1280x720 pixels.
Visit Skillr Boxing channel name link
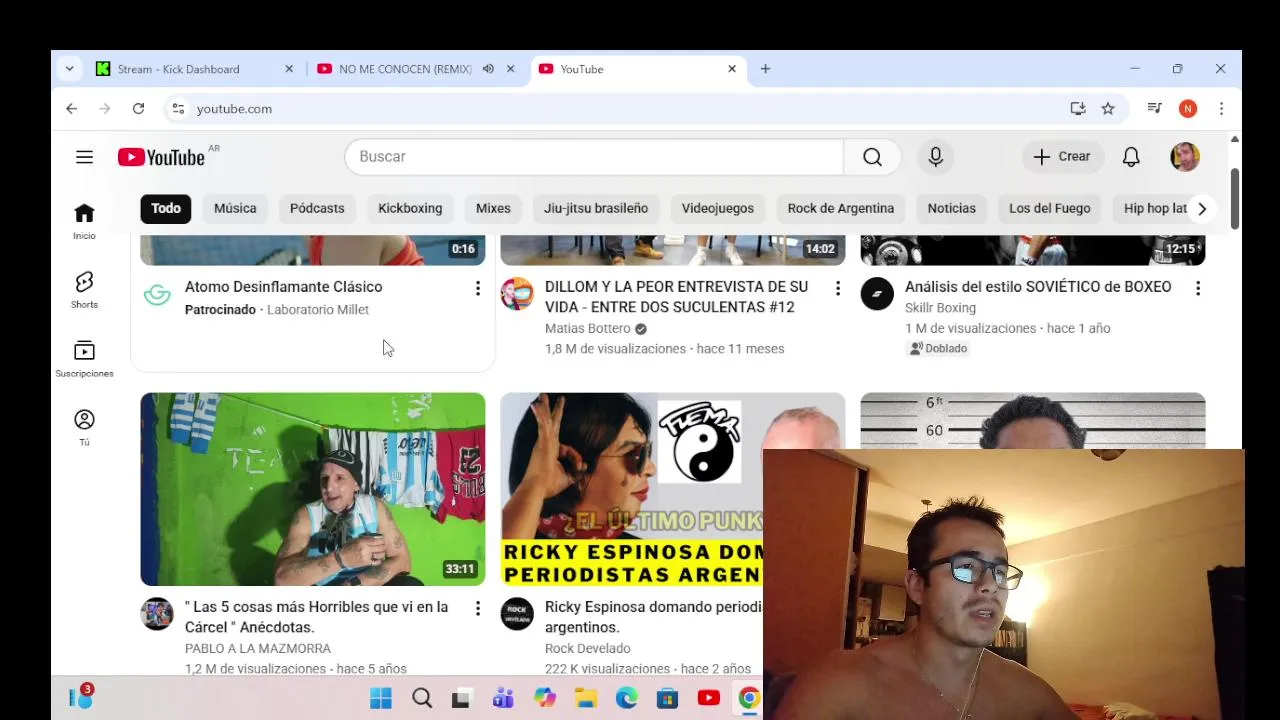coord(940,308)
